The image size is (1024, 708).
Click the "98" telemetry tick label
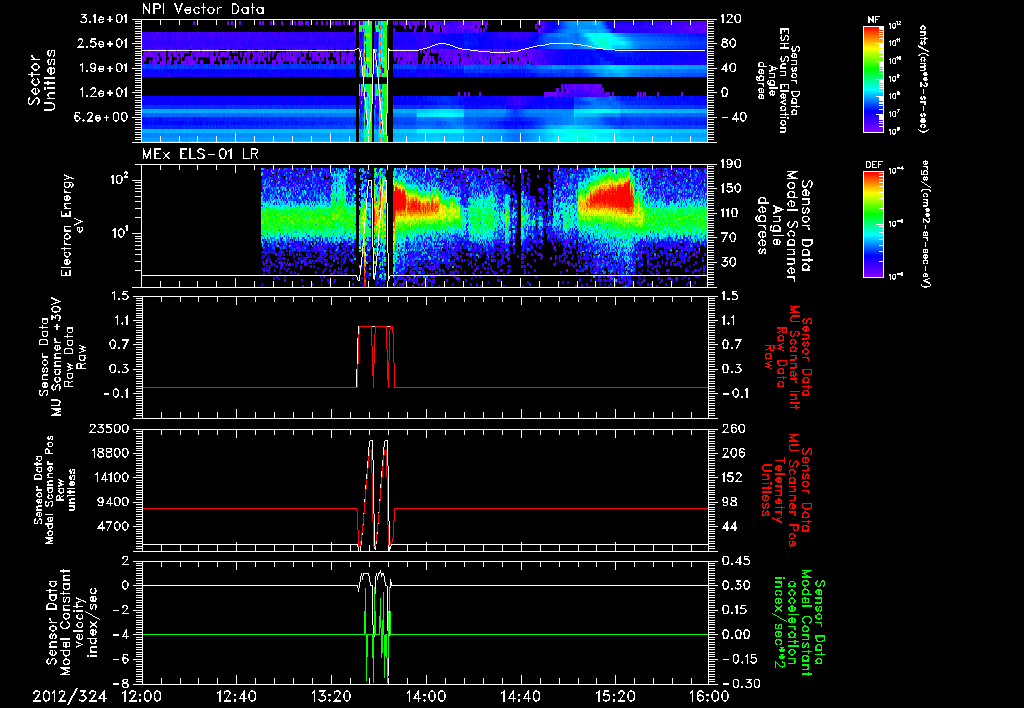[x=731, y=502]
